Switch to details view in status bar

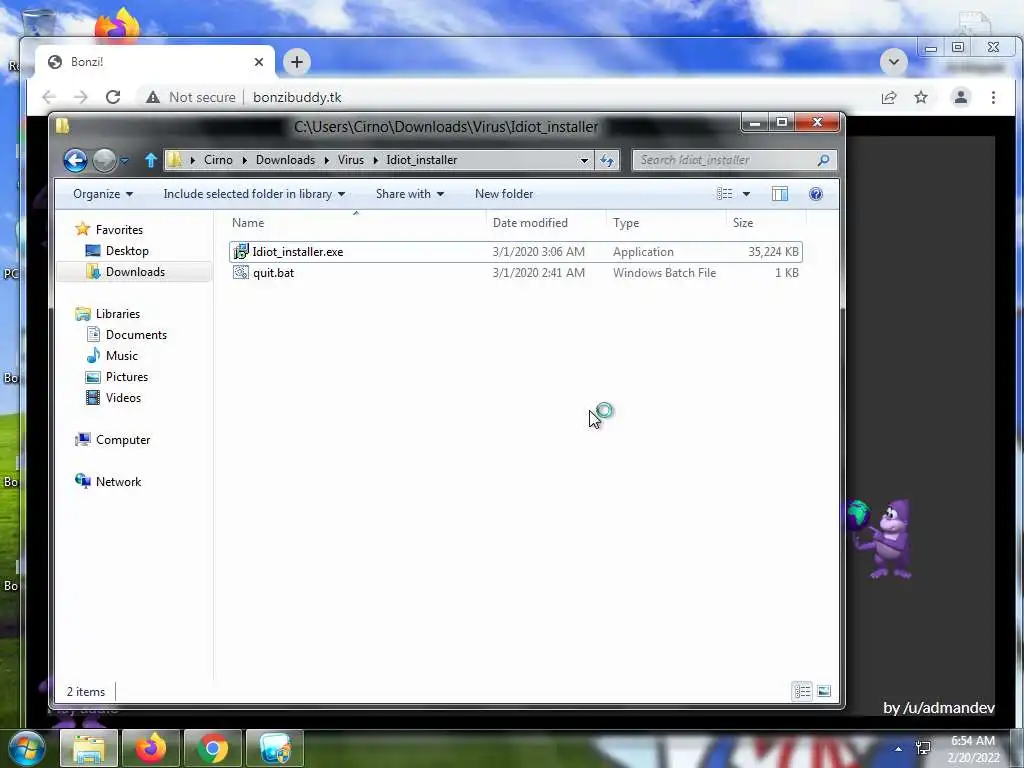tap(802, 691)
